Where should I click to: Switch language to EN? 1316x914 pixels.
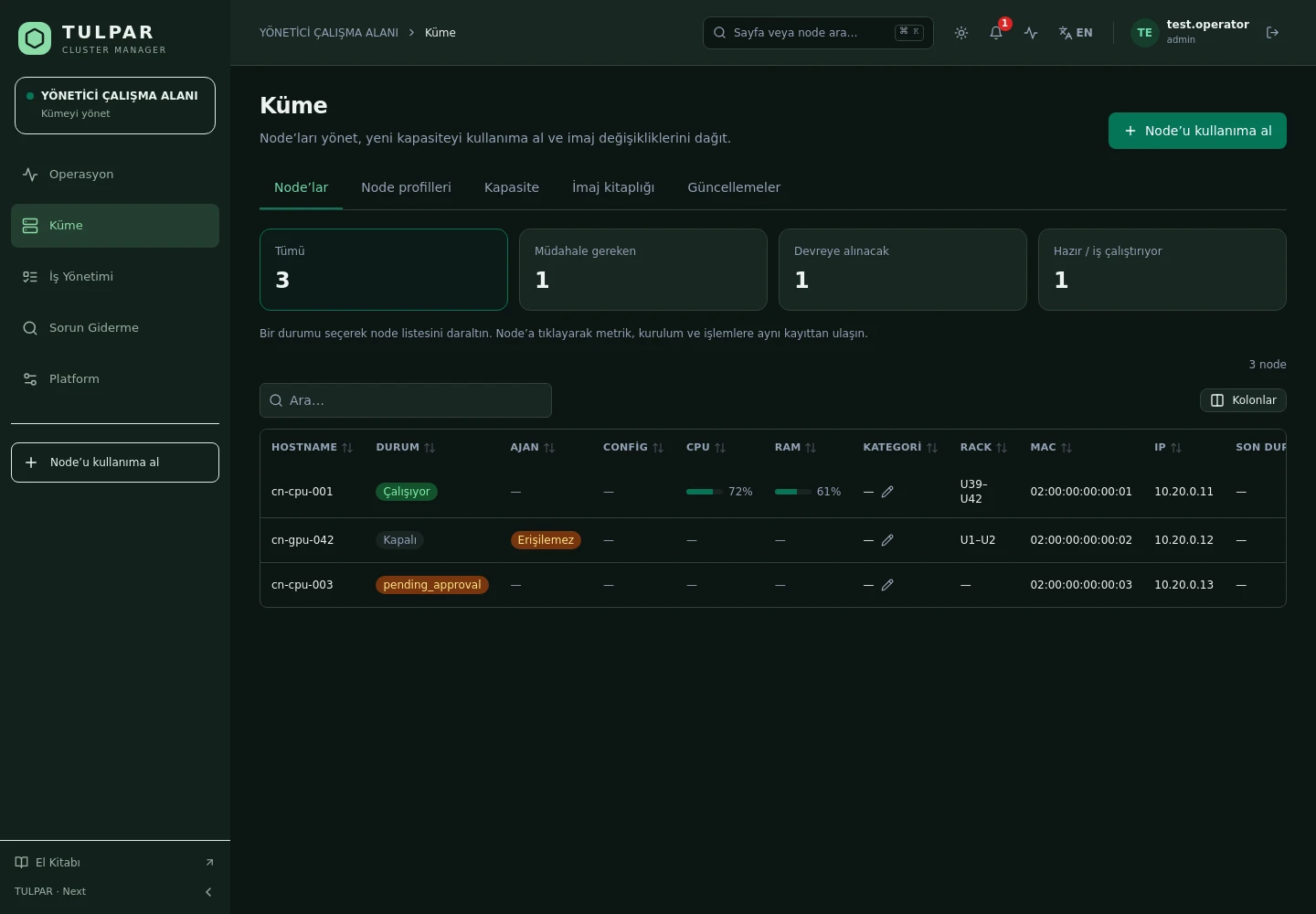tap(1076, 33)
